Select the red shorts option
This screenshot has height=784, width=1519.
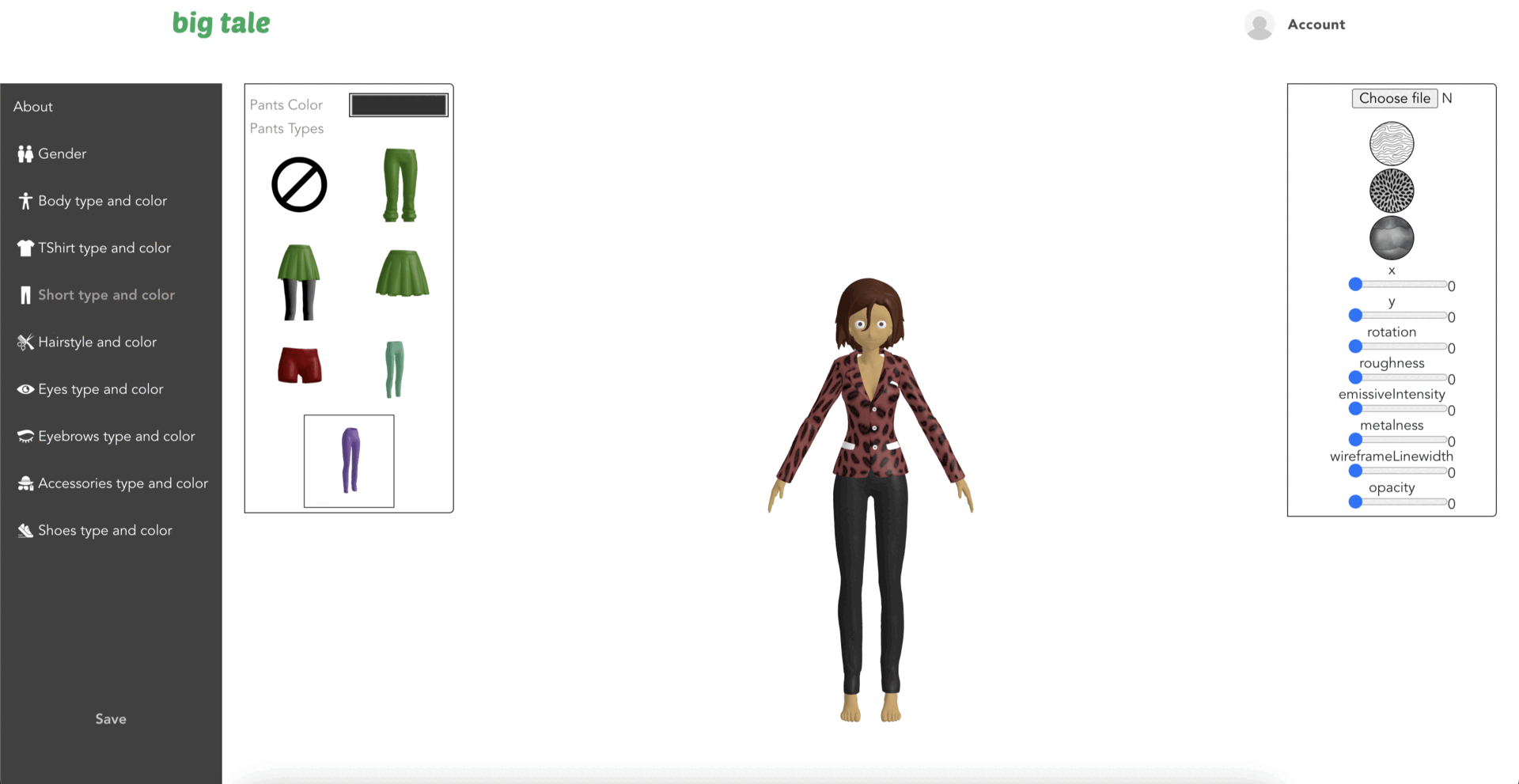pyautogui.click(x=300, y=365)
